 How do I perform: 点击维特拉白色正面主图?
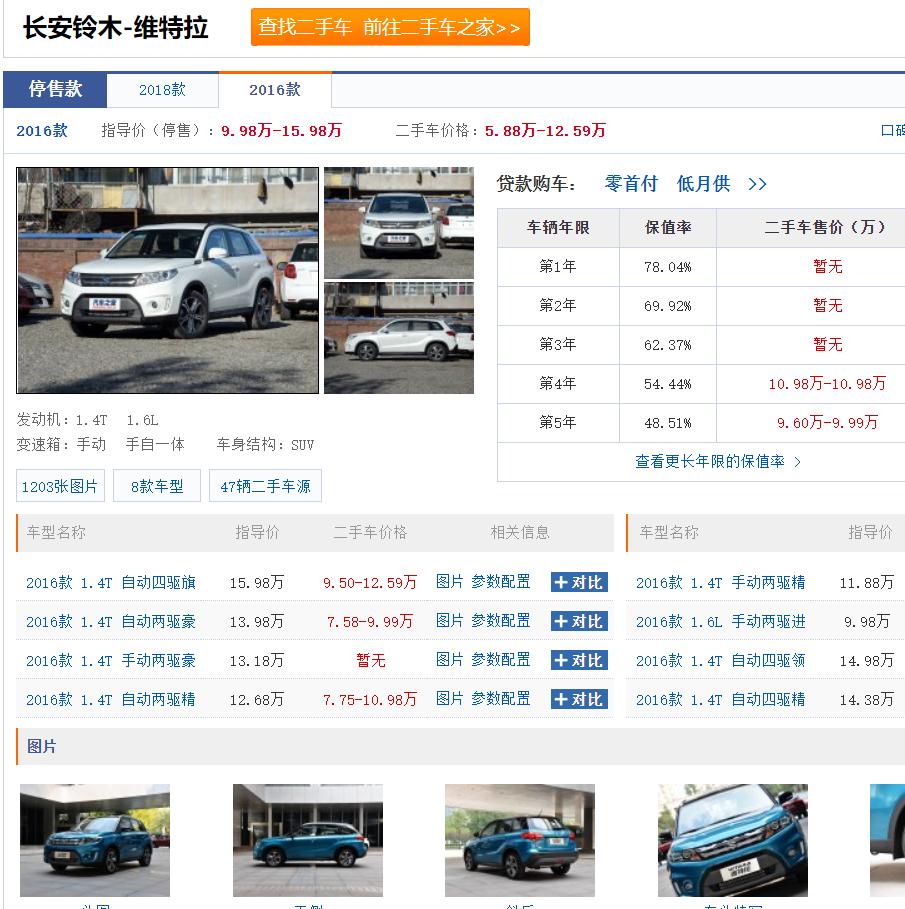167,281
